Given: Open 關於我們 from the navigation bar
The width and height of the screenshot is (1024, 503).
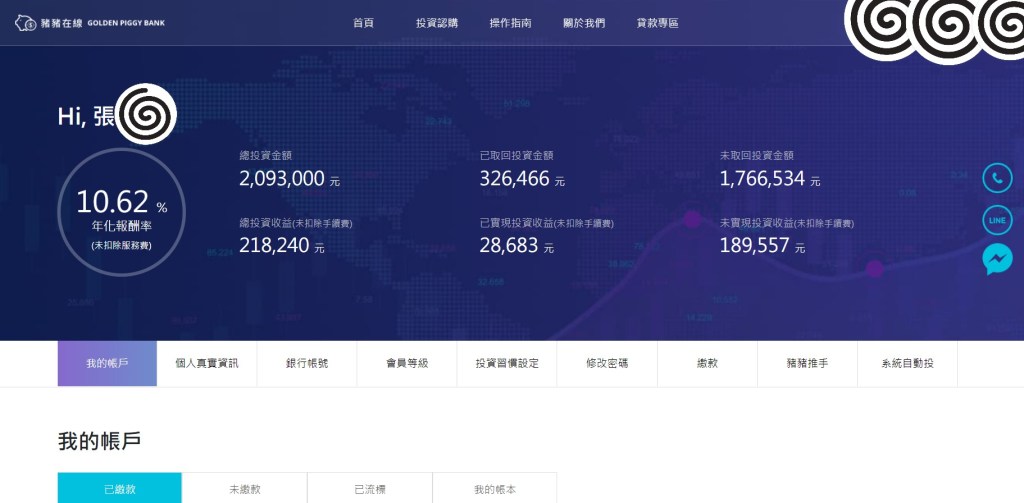Looking at the screenshot, I should [584, 23].
